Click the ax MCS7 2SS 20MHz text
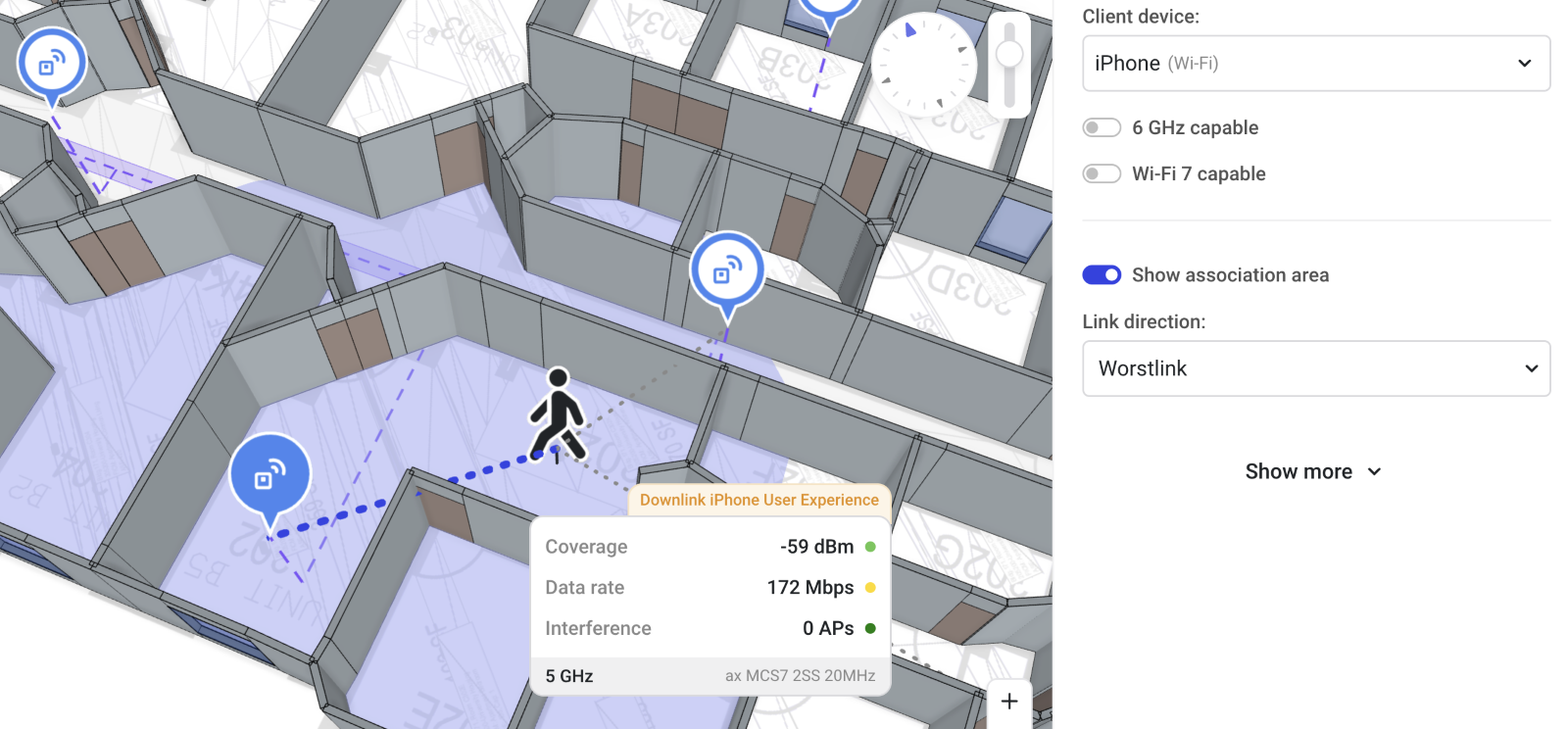The image size is (1568, 729). click(x=800, y=676)
